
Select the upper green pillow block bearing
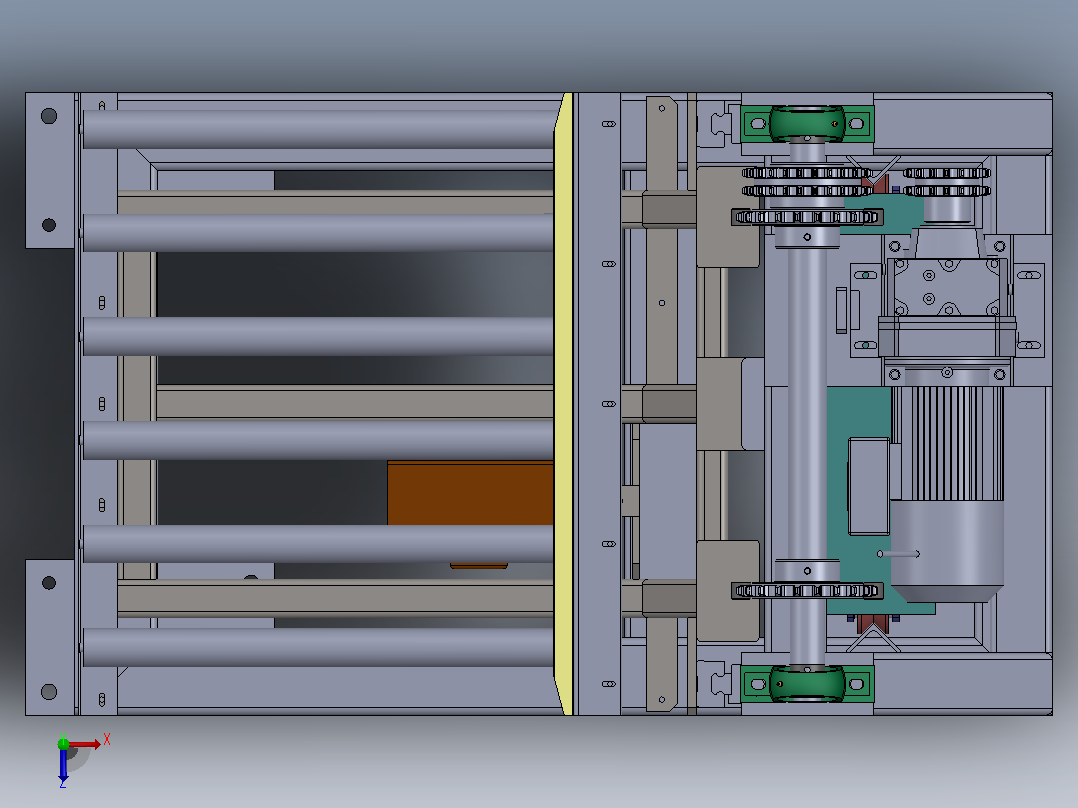(x=807, y=124)
